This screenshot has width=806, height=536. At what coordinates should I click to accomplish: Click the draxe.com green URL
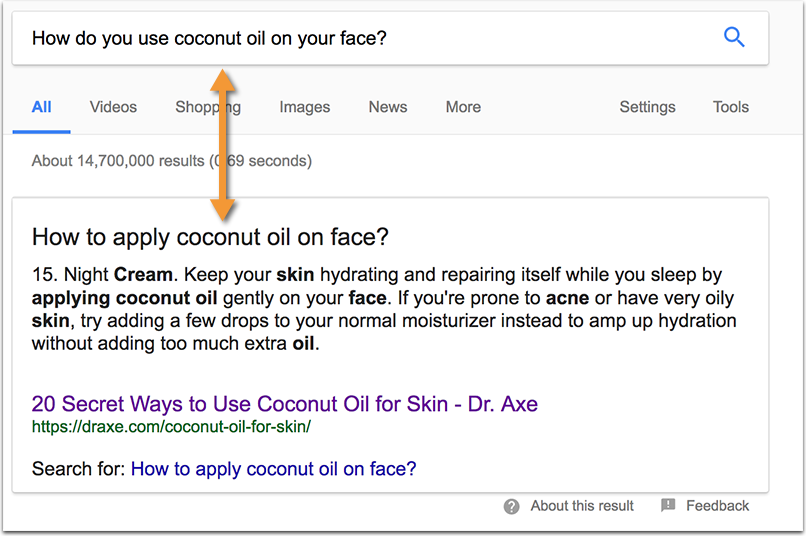171,427
